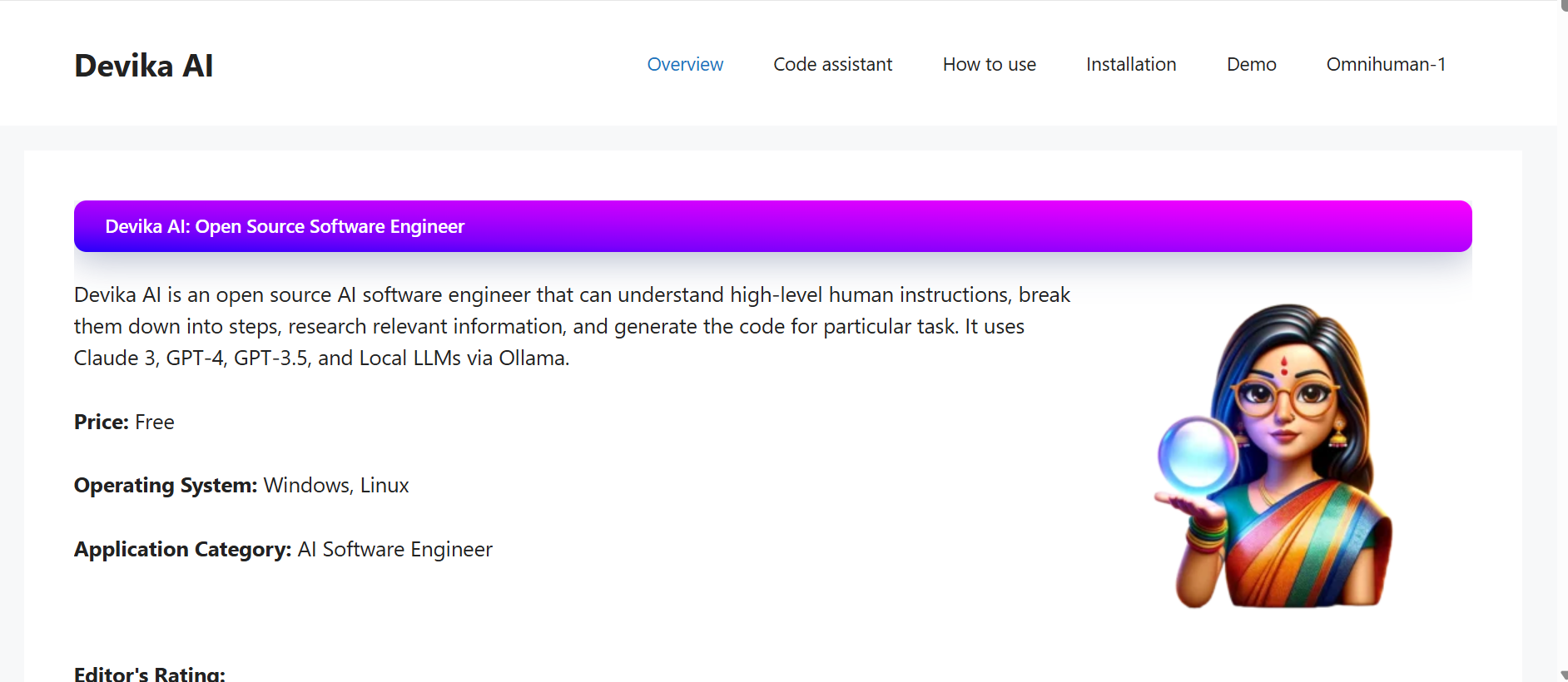Click the glowing orb in Devika's hand
The height and width of the screenshot is (682, 1568).
click(x=1198, y=455)
